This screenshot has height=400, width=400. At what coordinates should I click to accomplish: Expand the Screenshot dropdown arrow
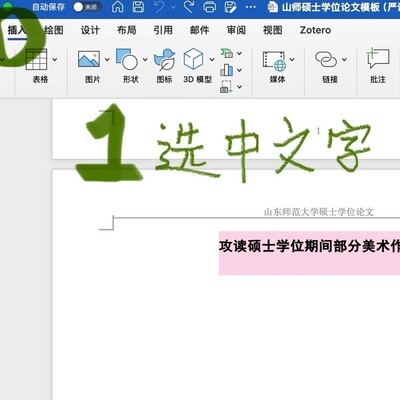[239, 87]
